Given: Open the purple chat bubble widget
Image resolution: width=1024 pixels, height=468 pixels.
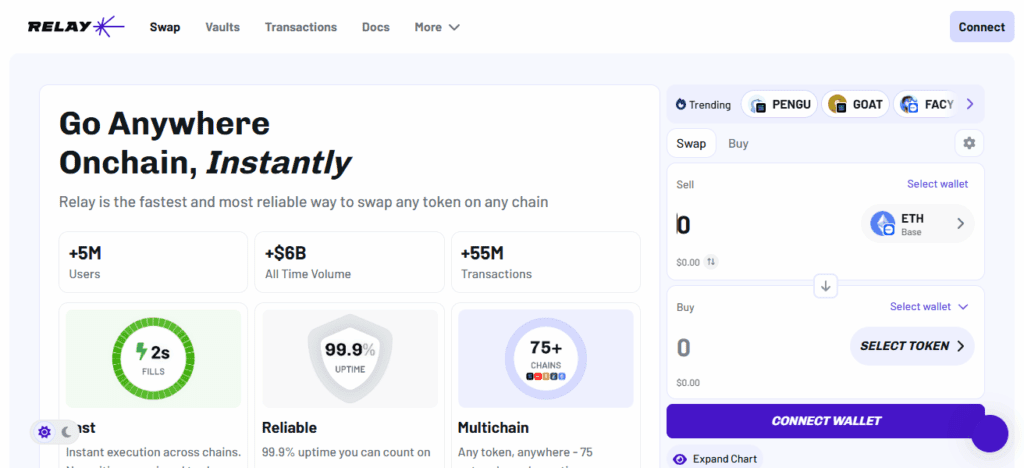Looking at the screenshot, I should 989,433.
